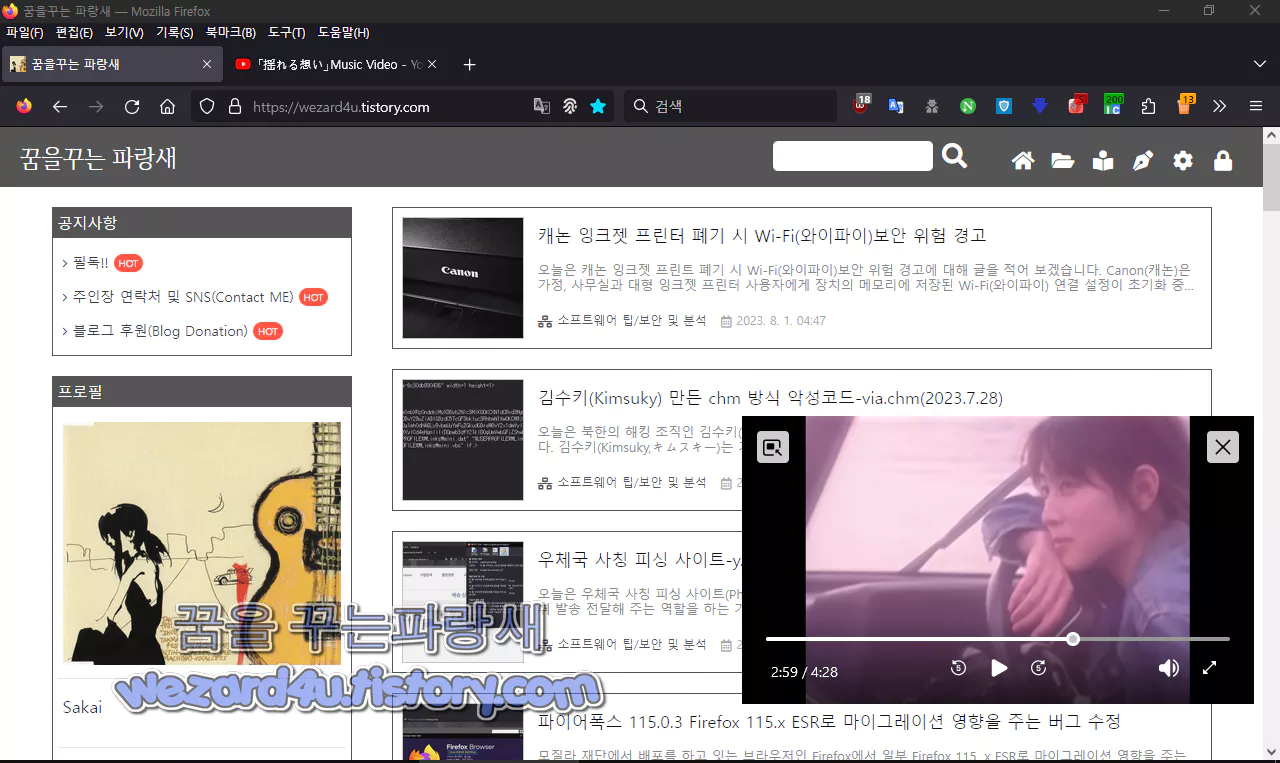Image resolution: width=1280 pixels, height=763 pixels.
Task: Open 블로그 후원(Blog Donation) notice link
Action: [x=160, y=331]
